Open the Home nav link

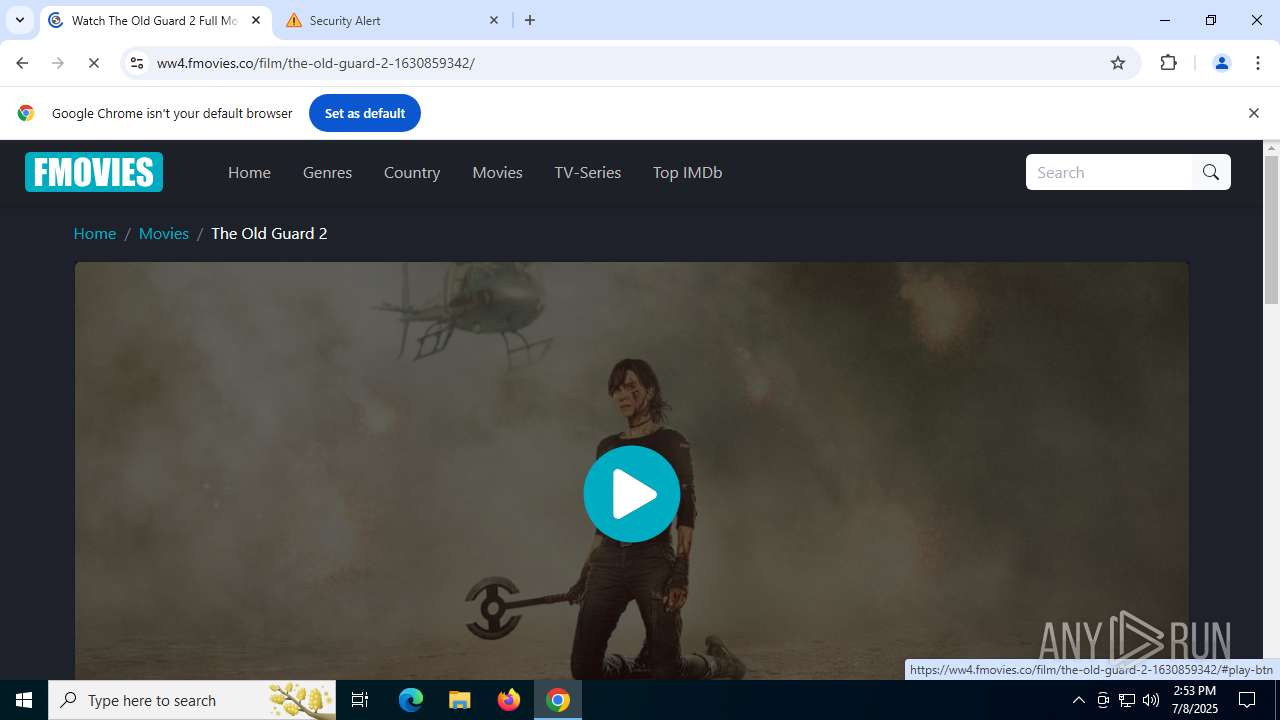point(249,172)
